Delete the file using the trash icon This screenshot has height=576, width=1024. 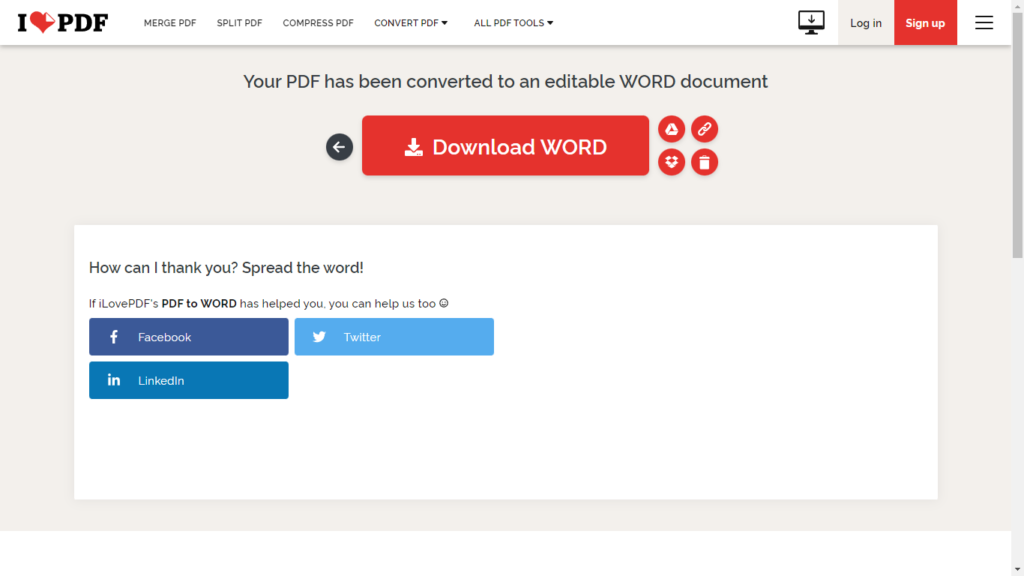[x=704, y=162]
